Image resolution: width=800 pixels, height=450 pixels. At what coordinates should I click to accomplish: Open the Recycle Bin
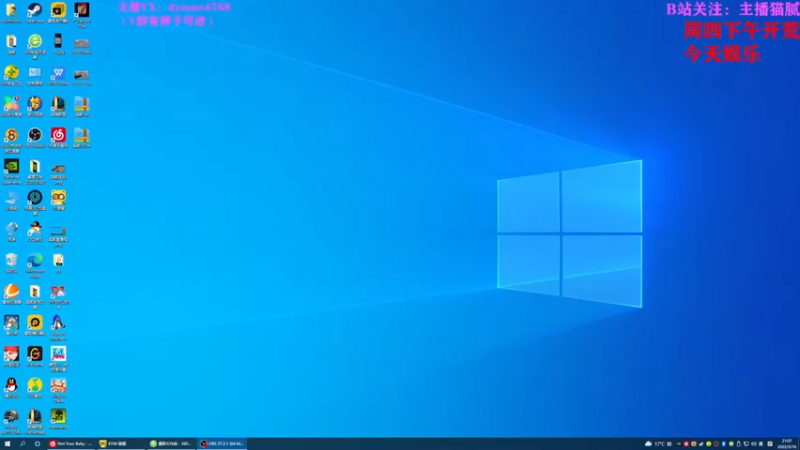click(11, 262)
